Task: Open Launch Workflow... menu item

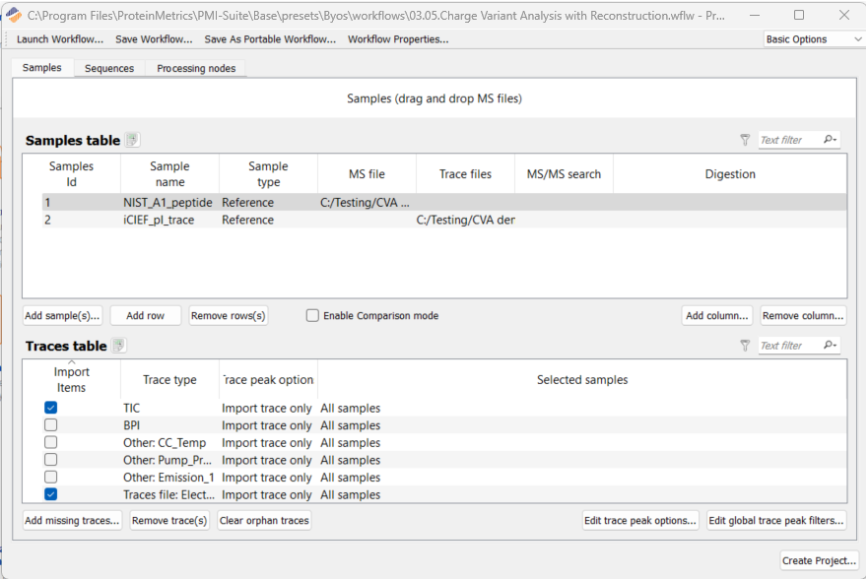Action: [60, 39]
